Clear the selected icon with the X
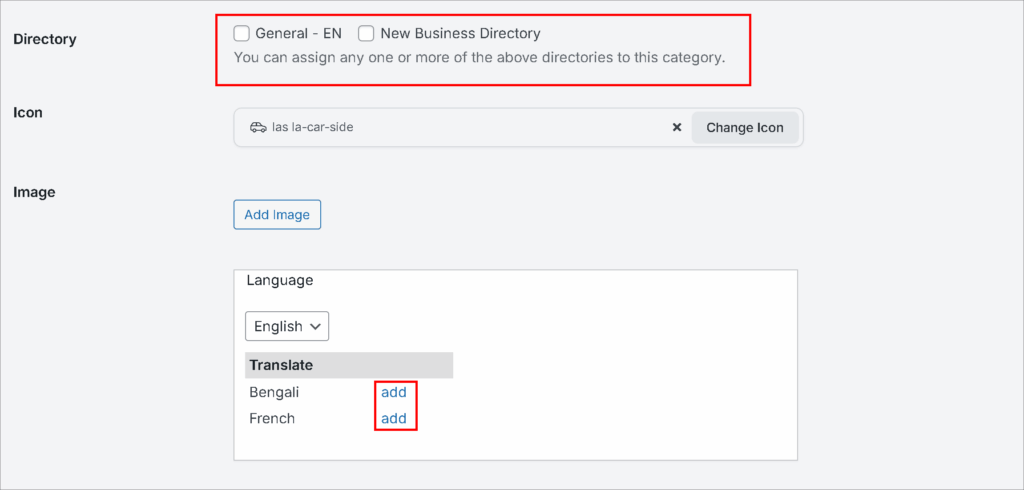1024x490 pixels. [676, 128]
